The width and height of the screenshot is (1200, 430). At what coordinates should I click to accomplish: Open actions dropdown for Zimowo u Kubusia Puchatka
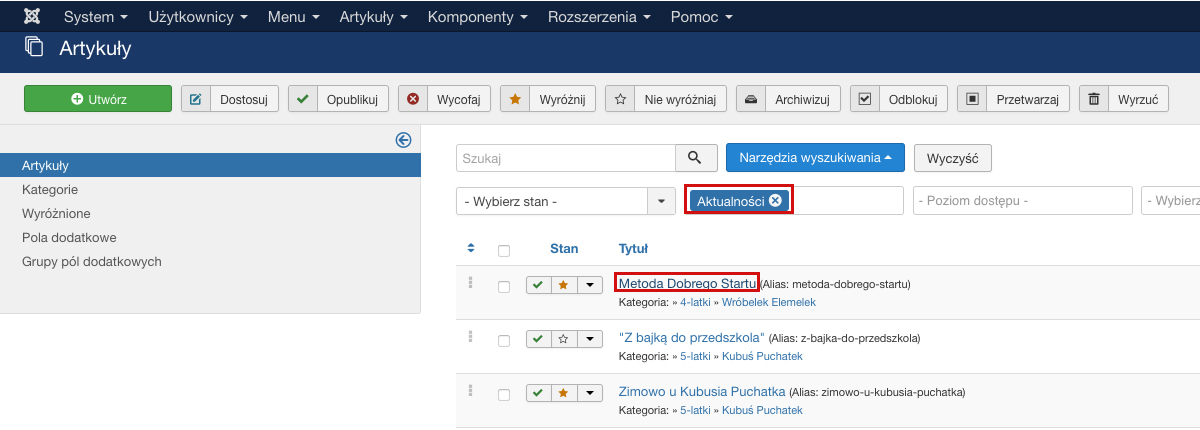590,394
